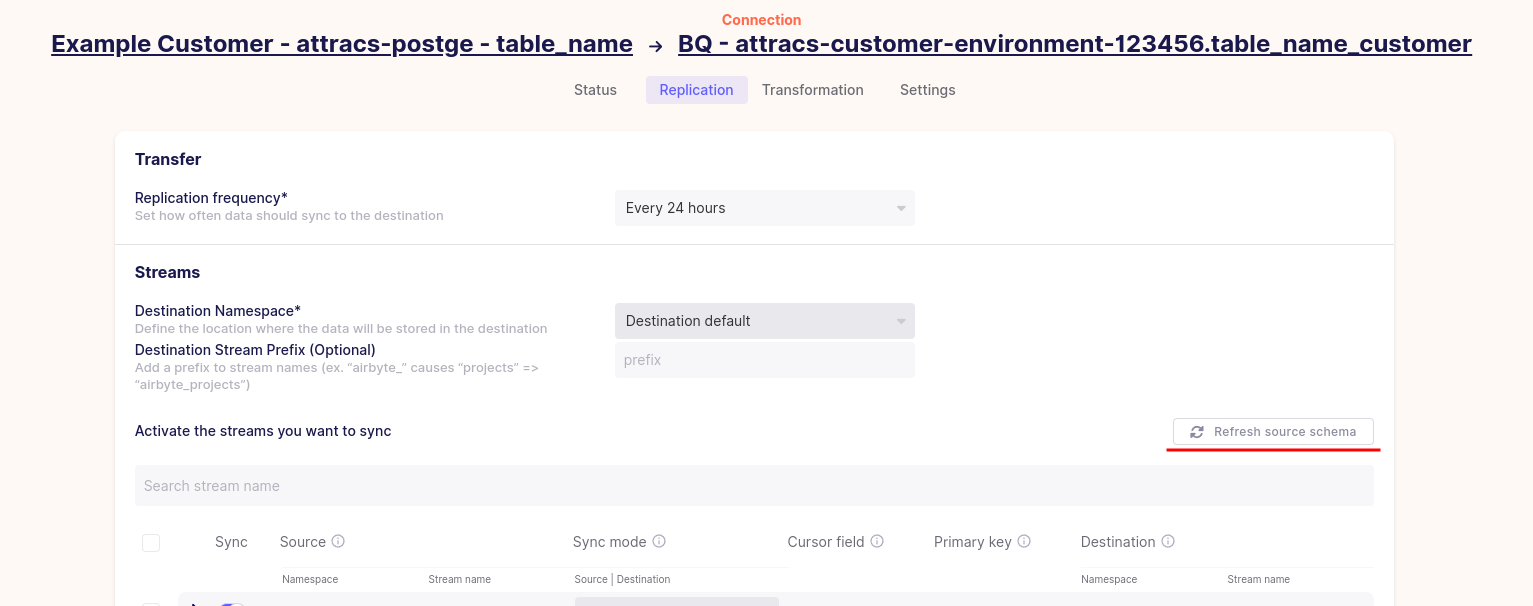Open the Destination Namespace dropdown
Image resolution: width=1533 pixels, height=606 pixels.
764,321
